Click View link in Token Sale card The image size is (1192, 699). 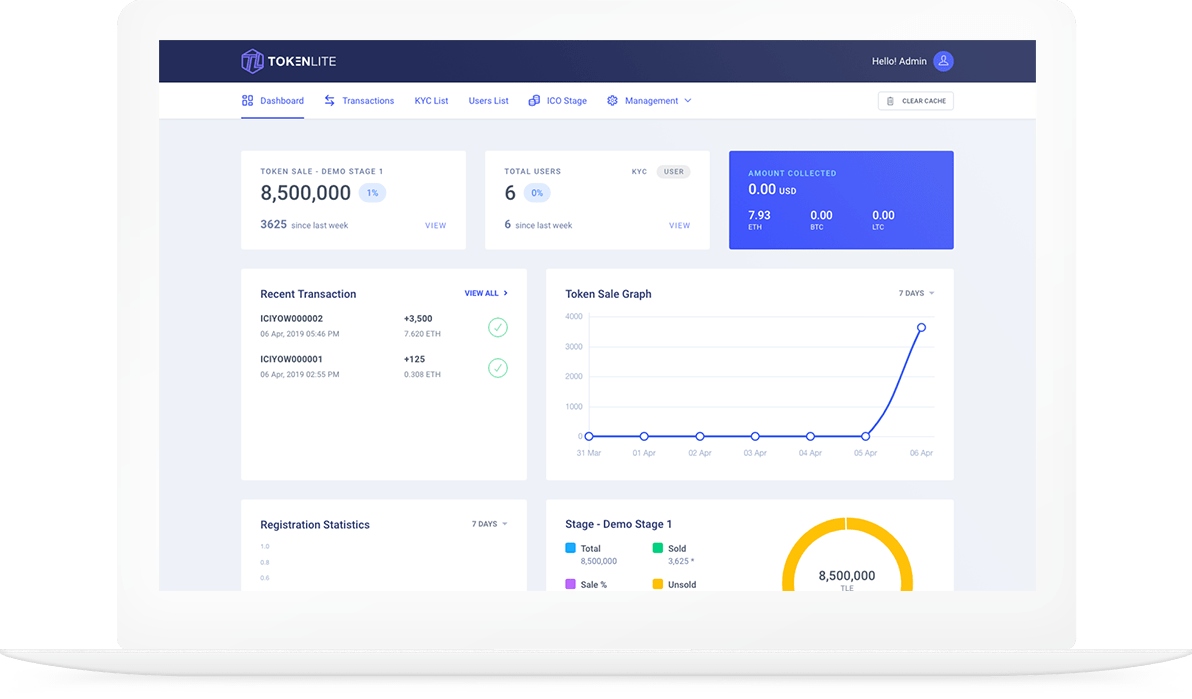pyautogui.click(x=435, y=226)
